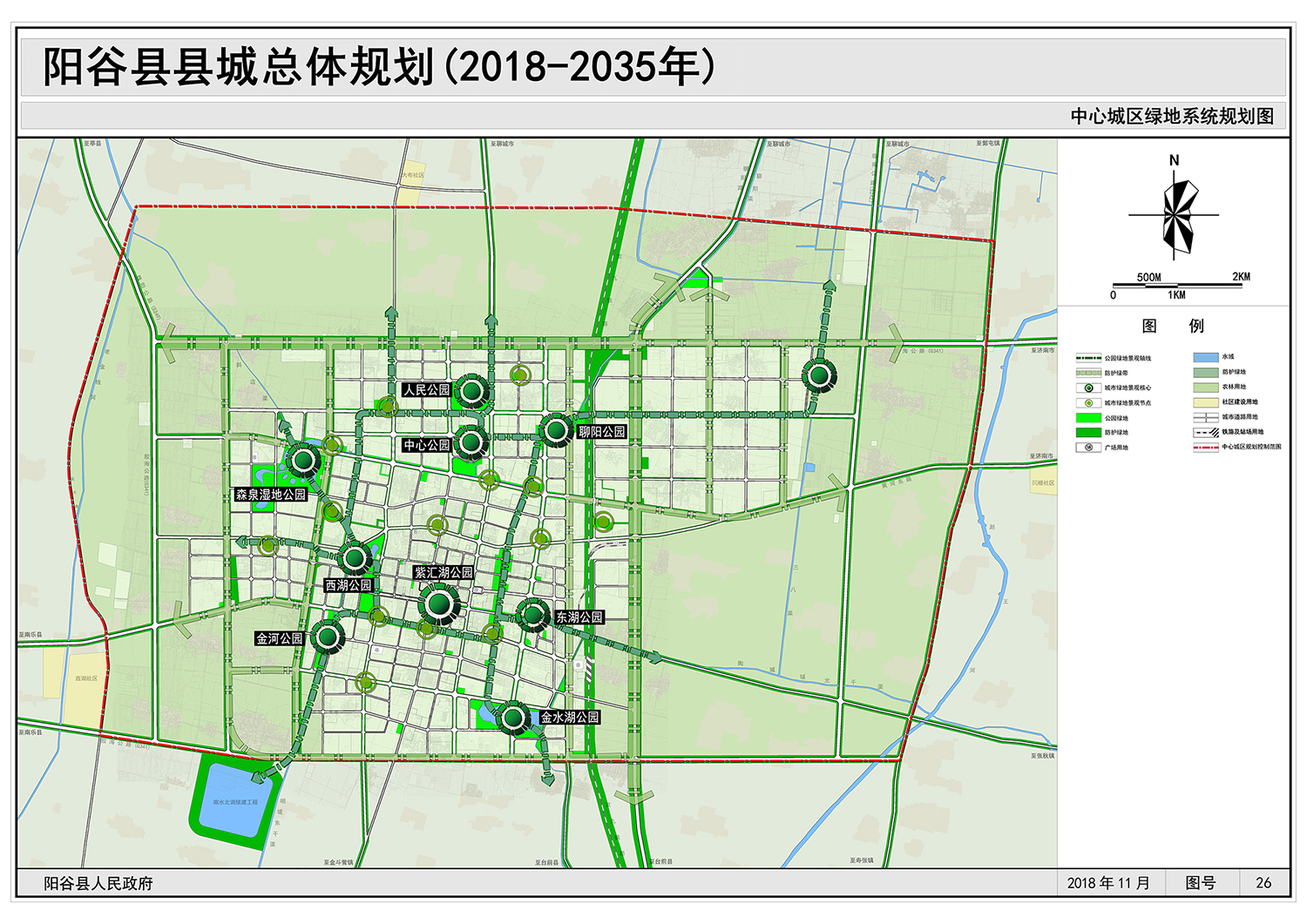Click the 森泉湿地公园 core marker
Screen dimensions: 1307x924
[x=302, y=459]
